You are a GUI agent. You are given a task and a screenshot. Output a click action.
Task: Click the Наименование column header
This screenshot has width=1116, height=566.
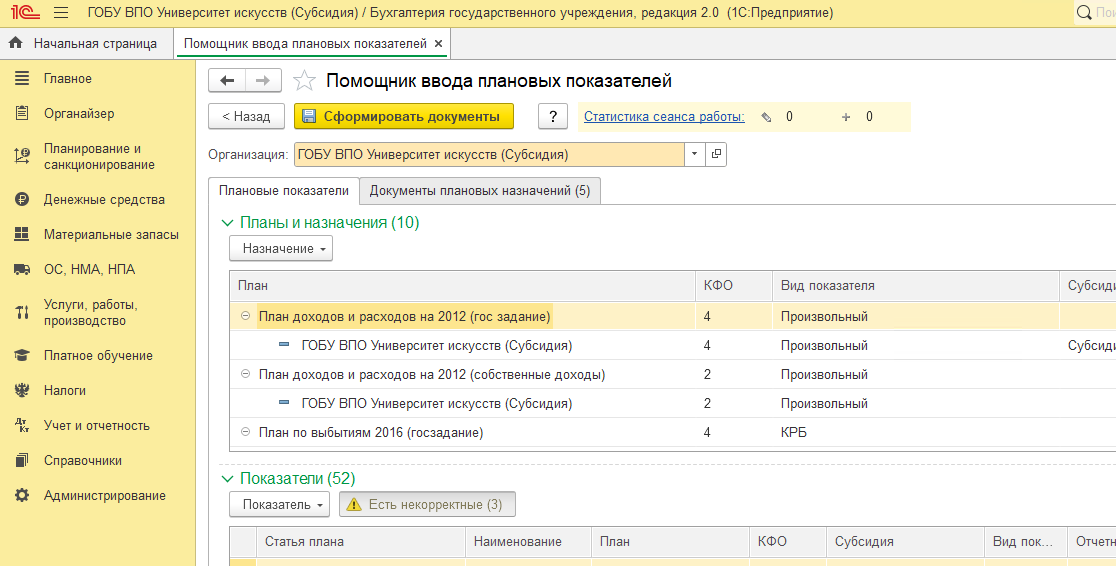528,541
